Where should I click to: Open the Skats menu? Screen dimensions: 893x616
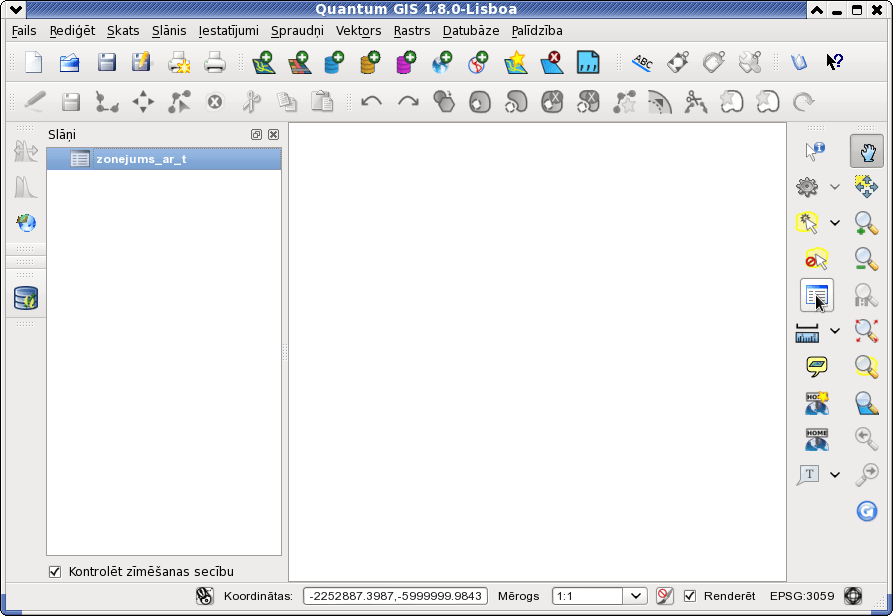tap(123, 31)
